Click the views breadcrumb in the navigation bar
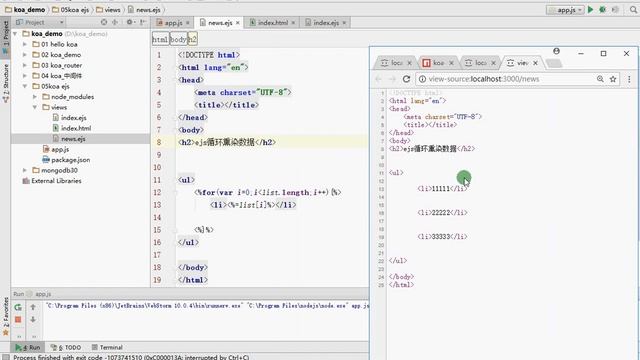The width and height of the screenshot is (640, 360). [108, 9]
